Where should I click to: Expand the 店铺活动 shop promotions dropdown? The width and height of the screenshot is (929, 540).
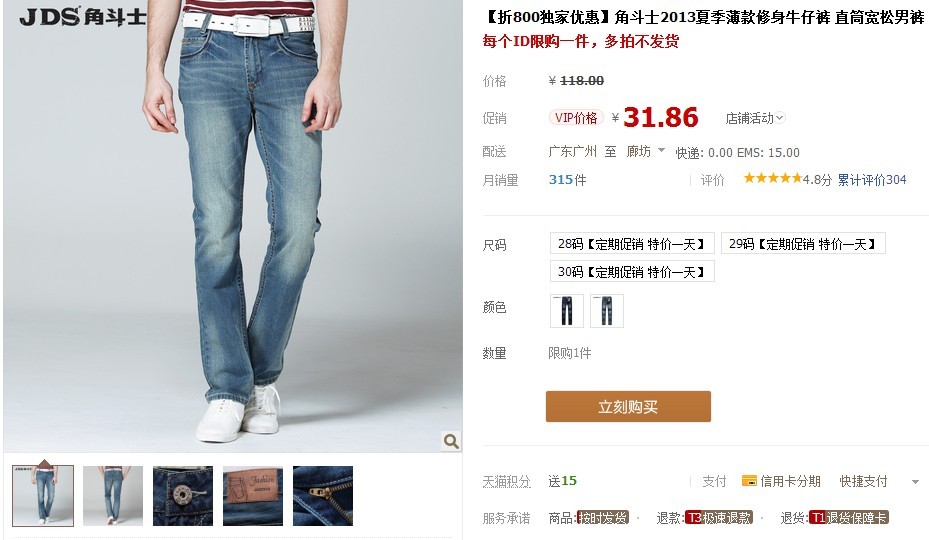(755, 118)
